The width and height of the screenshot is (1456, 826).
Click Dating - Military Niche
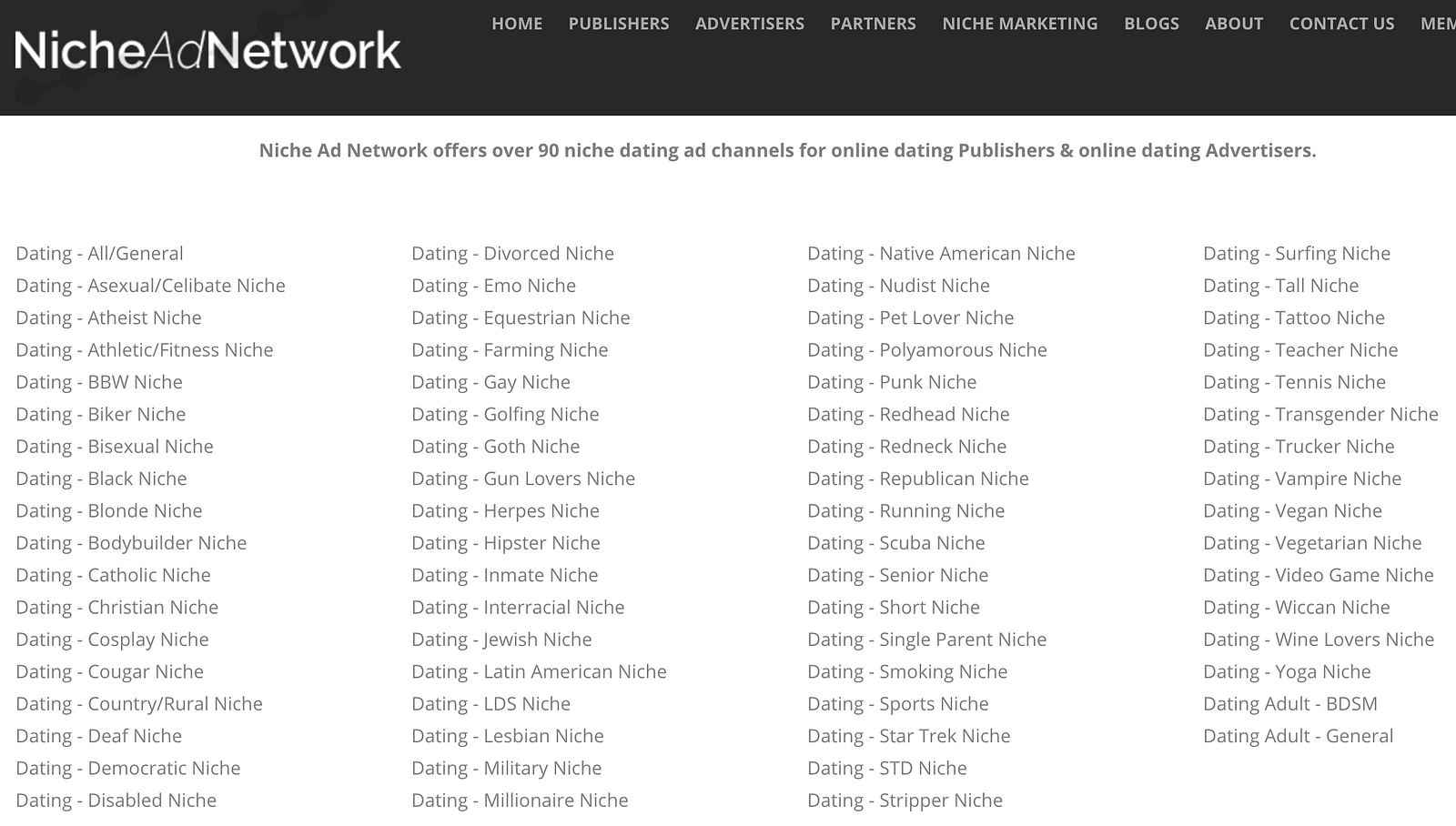pyautogui.click(x=507, y=769)
